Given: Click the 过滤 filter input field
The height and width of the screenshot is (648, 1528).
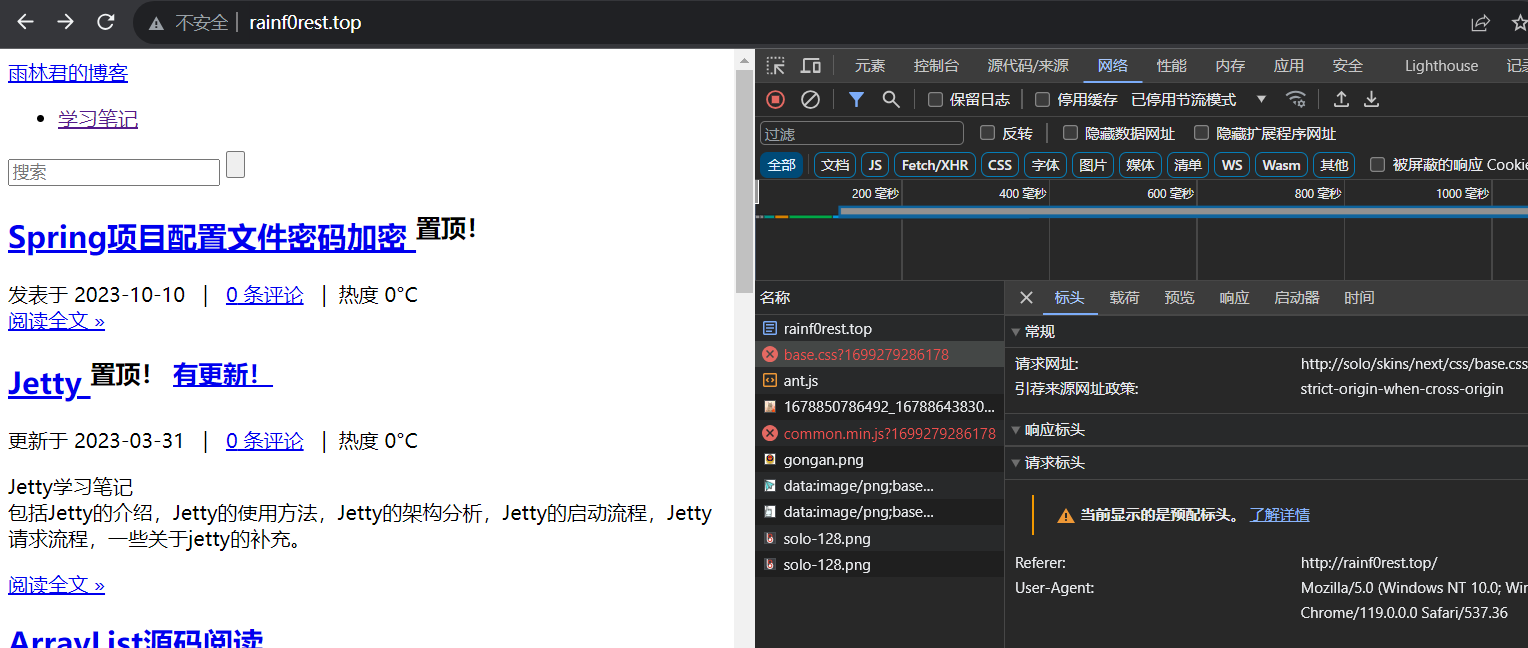Looking at the screenshot, I should click(861, 134).
